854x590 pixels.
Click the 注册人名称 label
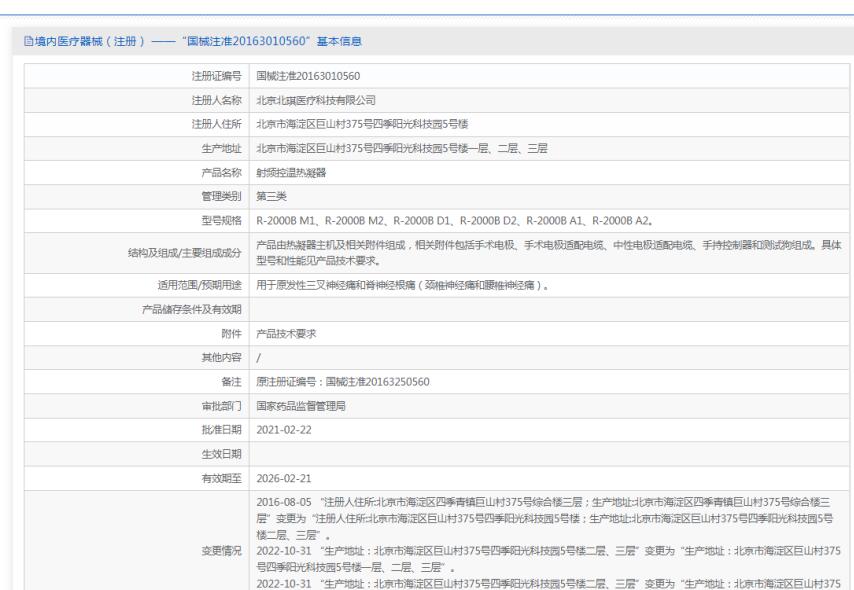point(216,100)
